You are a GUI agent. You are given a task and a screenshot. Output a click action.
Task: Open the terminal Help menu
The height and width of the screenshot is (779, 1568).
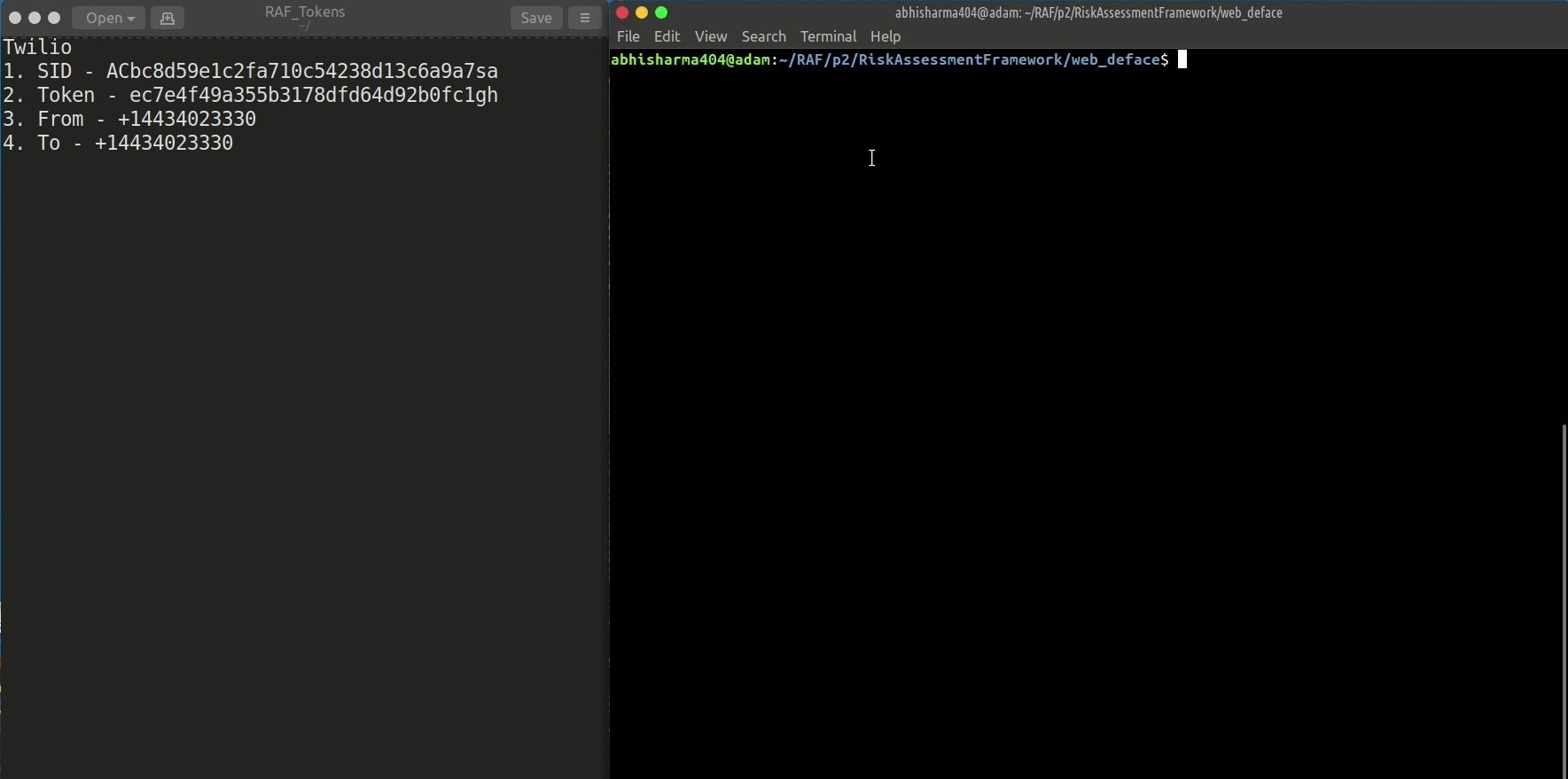click(885, 36)
